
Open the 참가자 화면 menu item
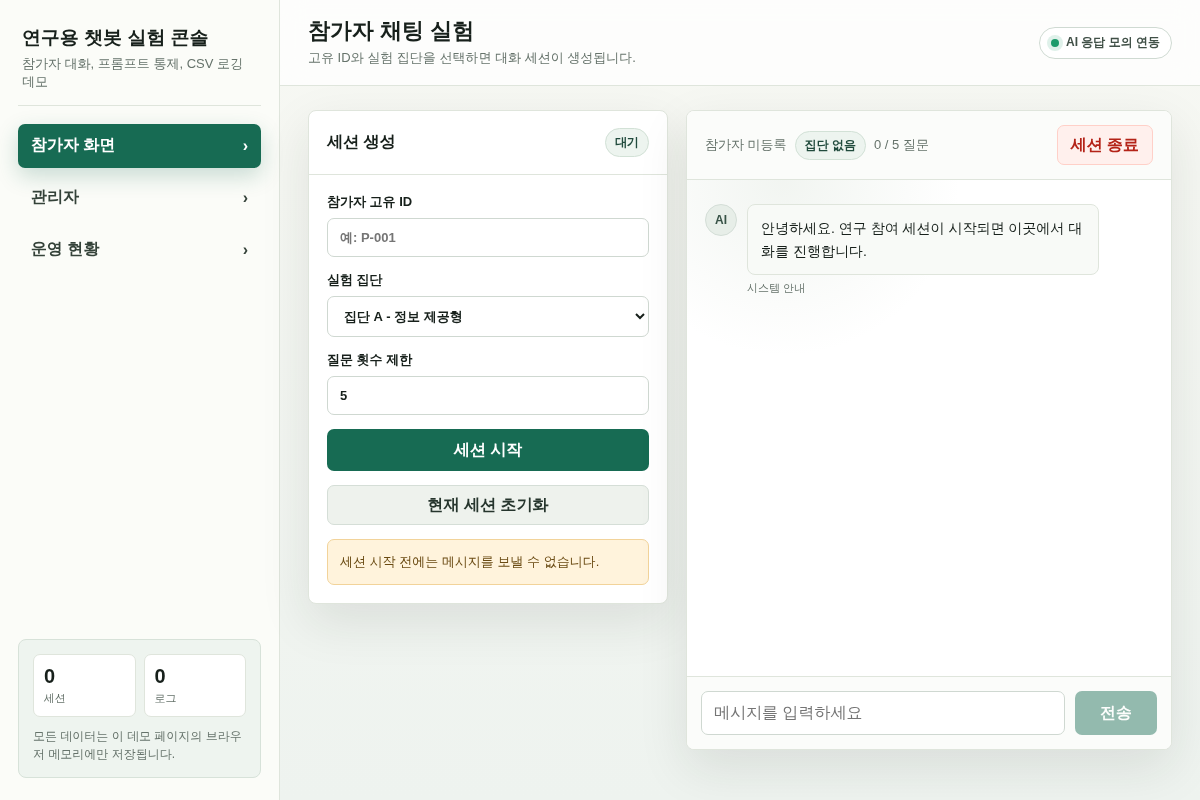tap(139, 146)
